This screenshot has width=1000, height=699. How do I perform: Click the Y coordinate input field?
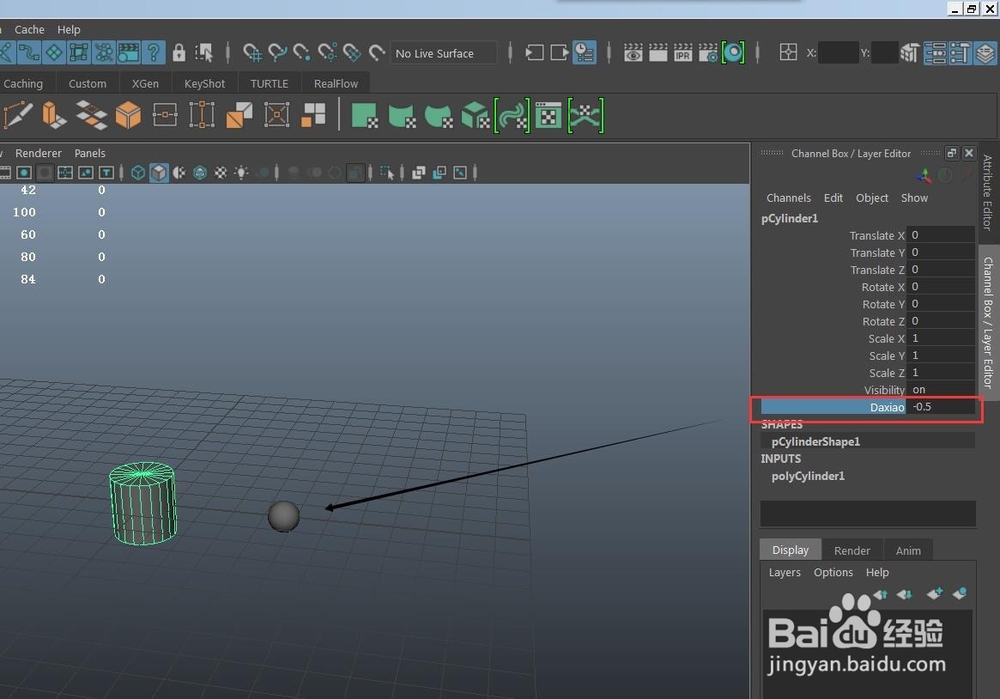click(x=885, y=53)
